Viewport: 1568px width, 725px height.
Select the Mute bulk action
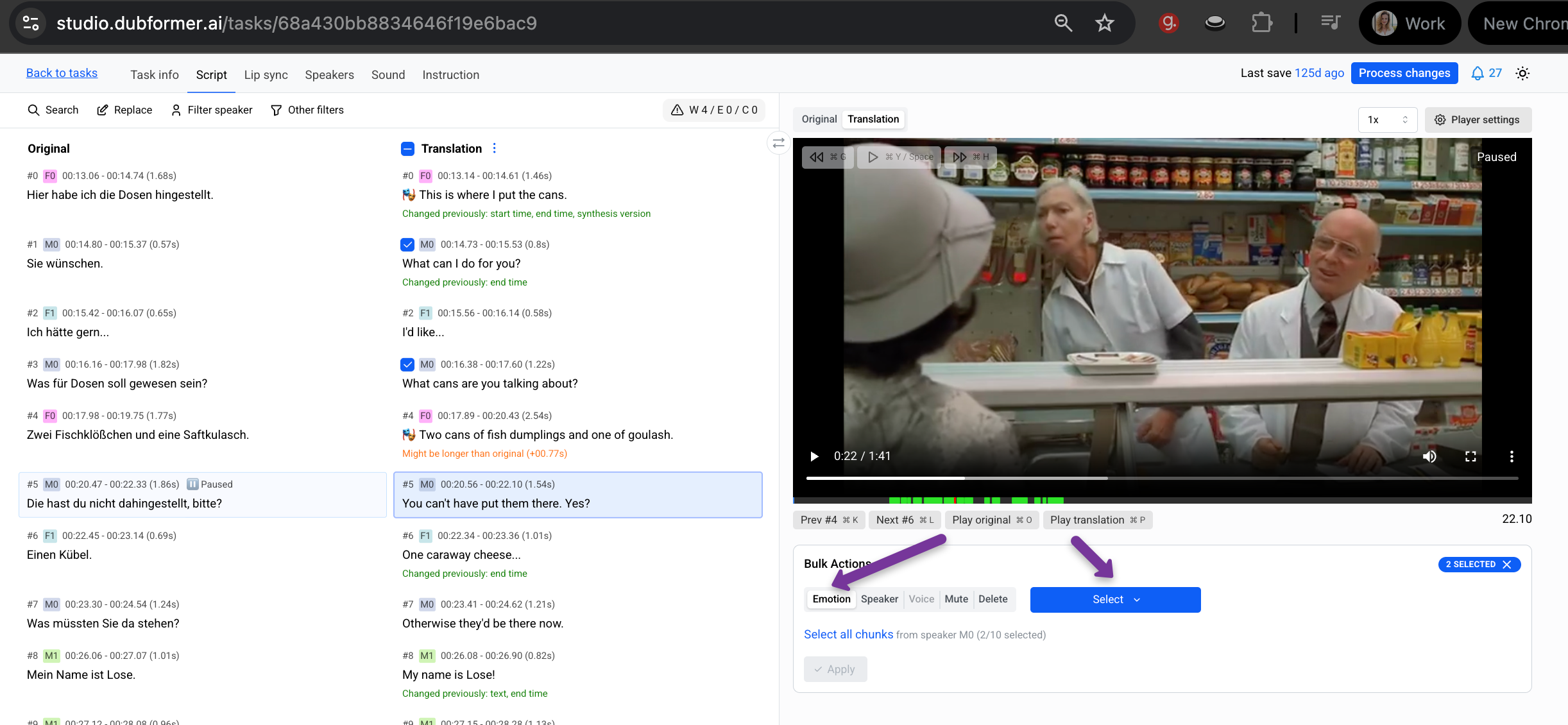point(956,599)
